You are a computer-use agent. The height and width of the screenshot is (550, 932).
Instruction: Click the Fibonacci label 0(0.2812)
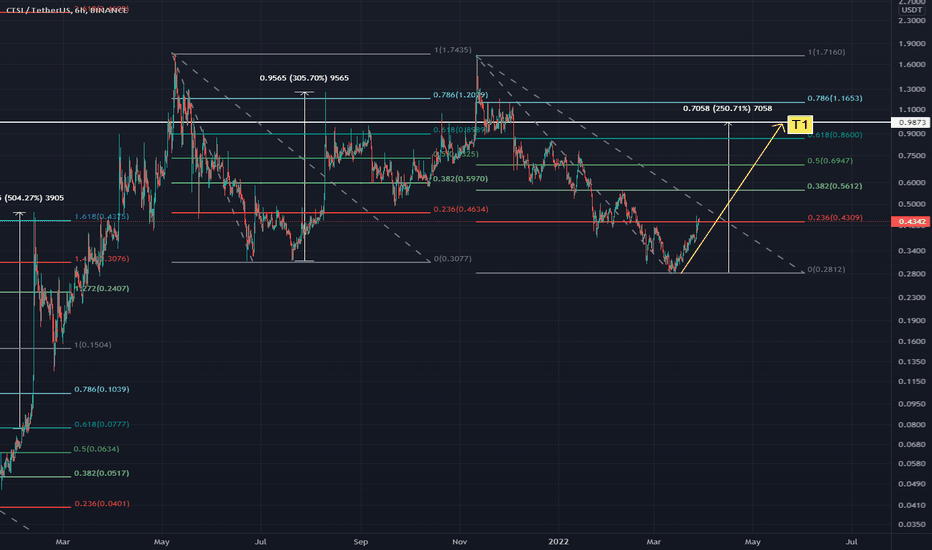[x=826, y=269]
